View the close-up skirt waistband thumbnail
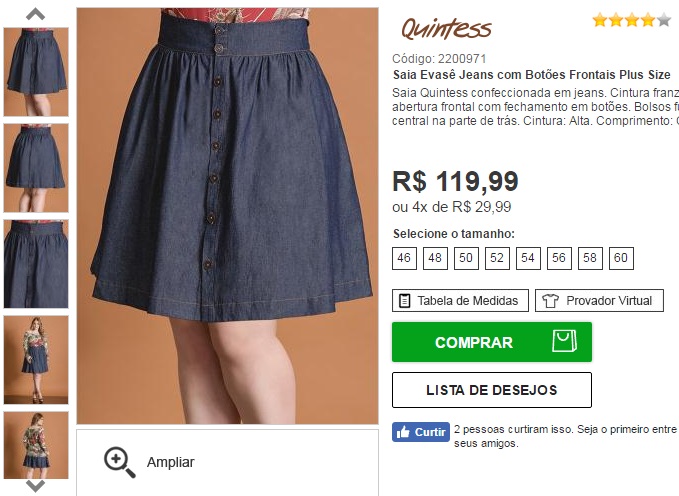Screen dimensions: 679x496 (36, 264)
